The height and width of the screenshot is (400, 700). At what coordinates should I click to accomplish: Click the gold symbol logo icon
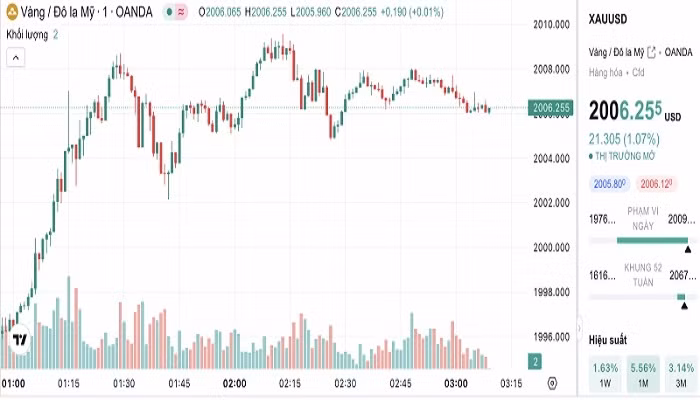(11, 12)
